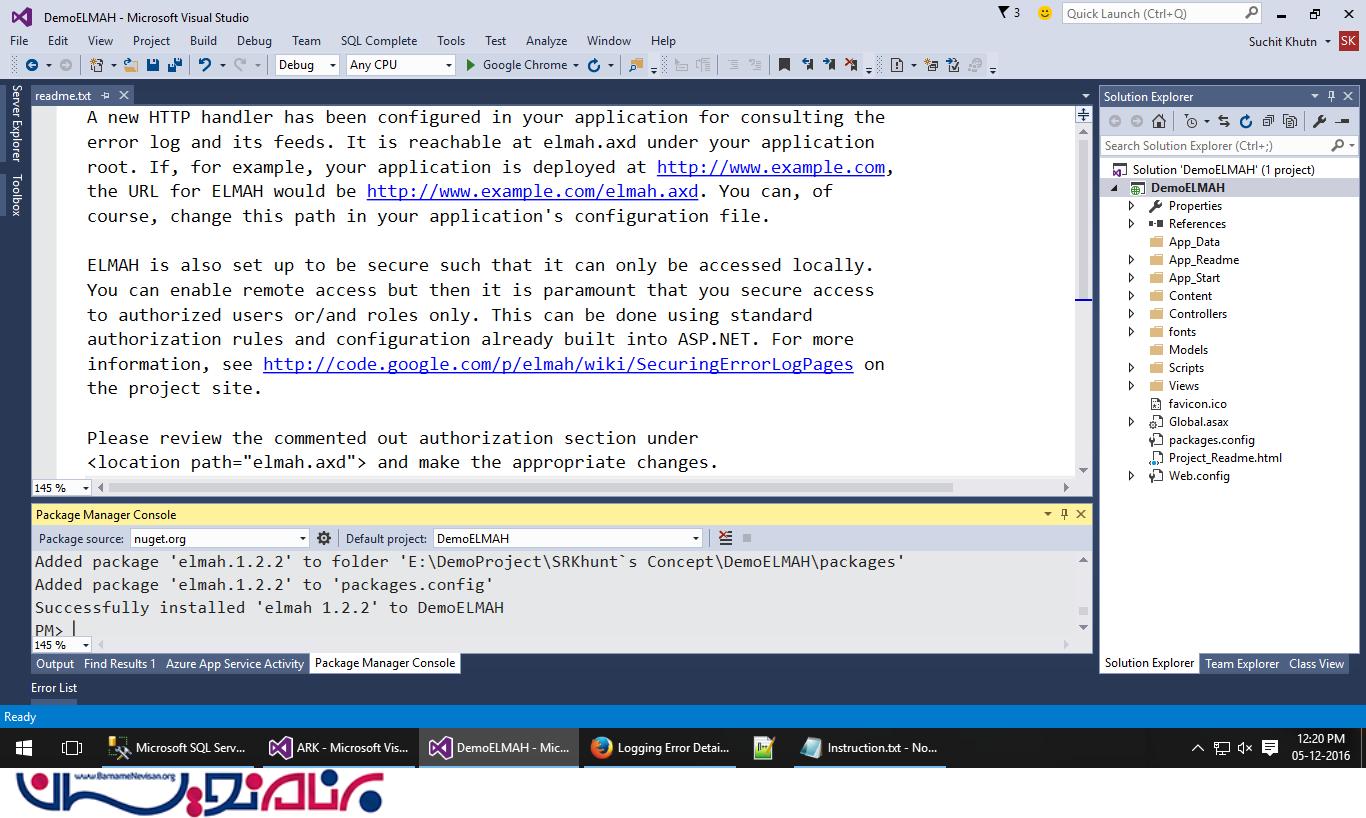Switch to the Output tab
The height and width of the screenshot is (818, 1366).
pos(55,664)
